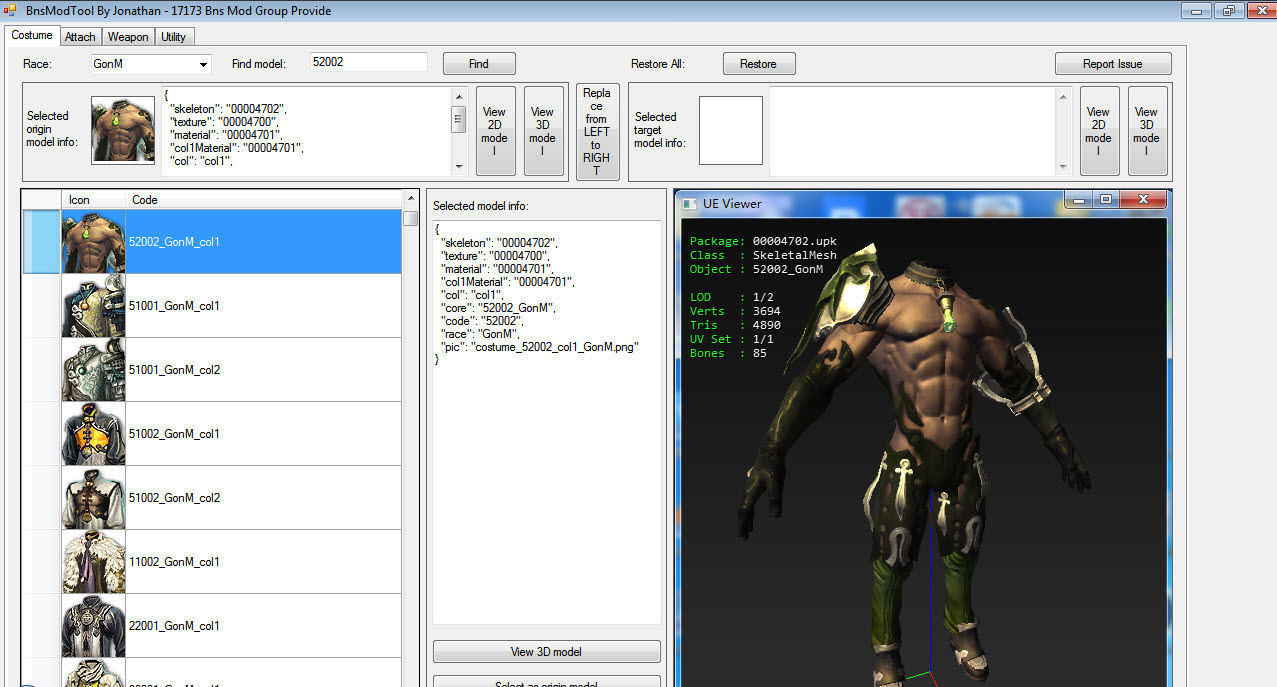Click the costume list scrollbar thumb
The width and height of the screenshot is (1277, 687).
[410, 218]
